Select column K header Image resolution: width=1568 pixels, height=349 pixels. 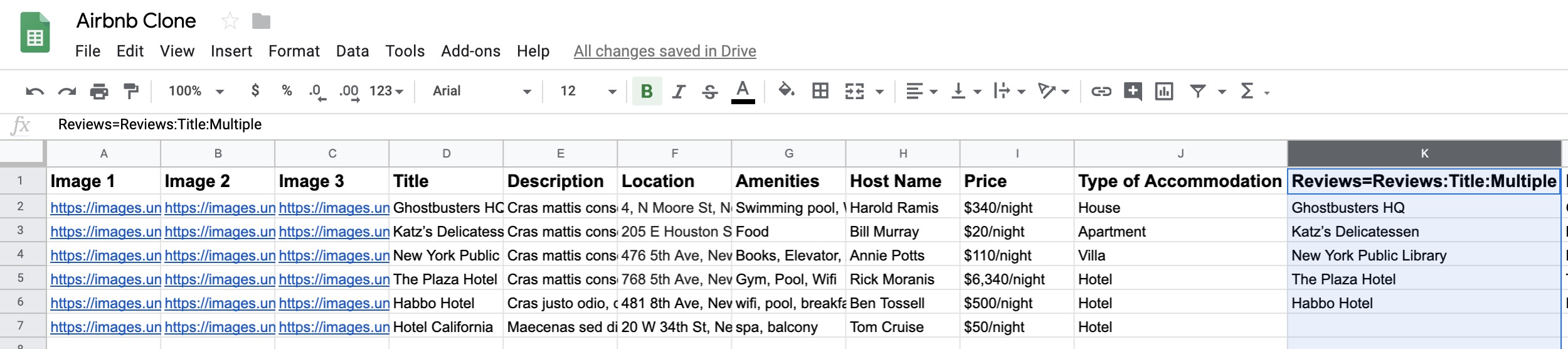point(1424,153)
